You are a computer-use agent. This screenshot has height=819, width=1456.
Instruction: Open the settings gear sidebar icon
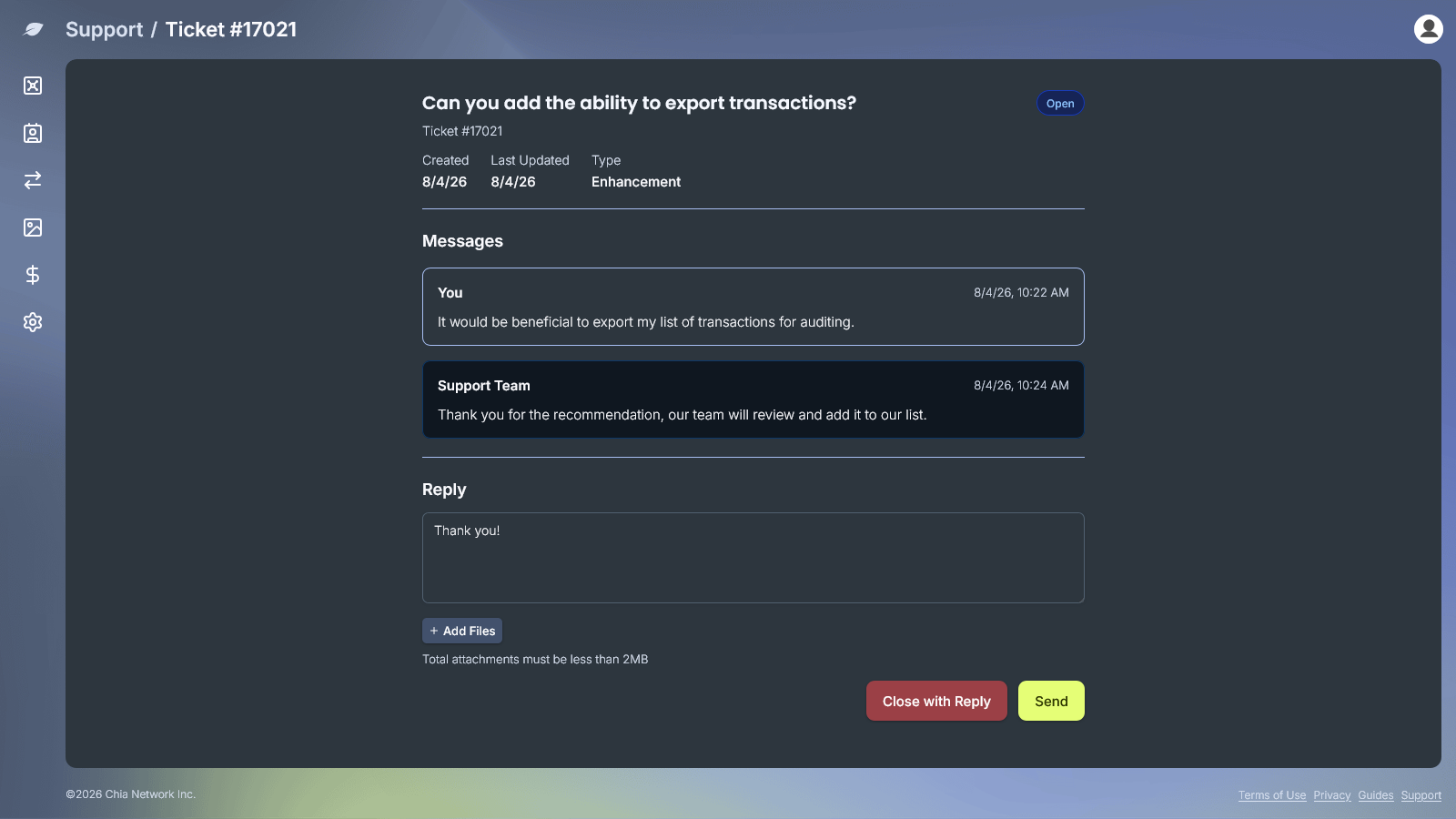(33, 322)
